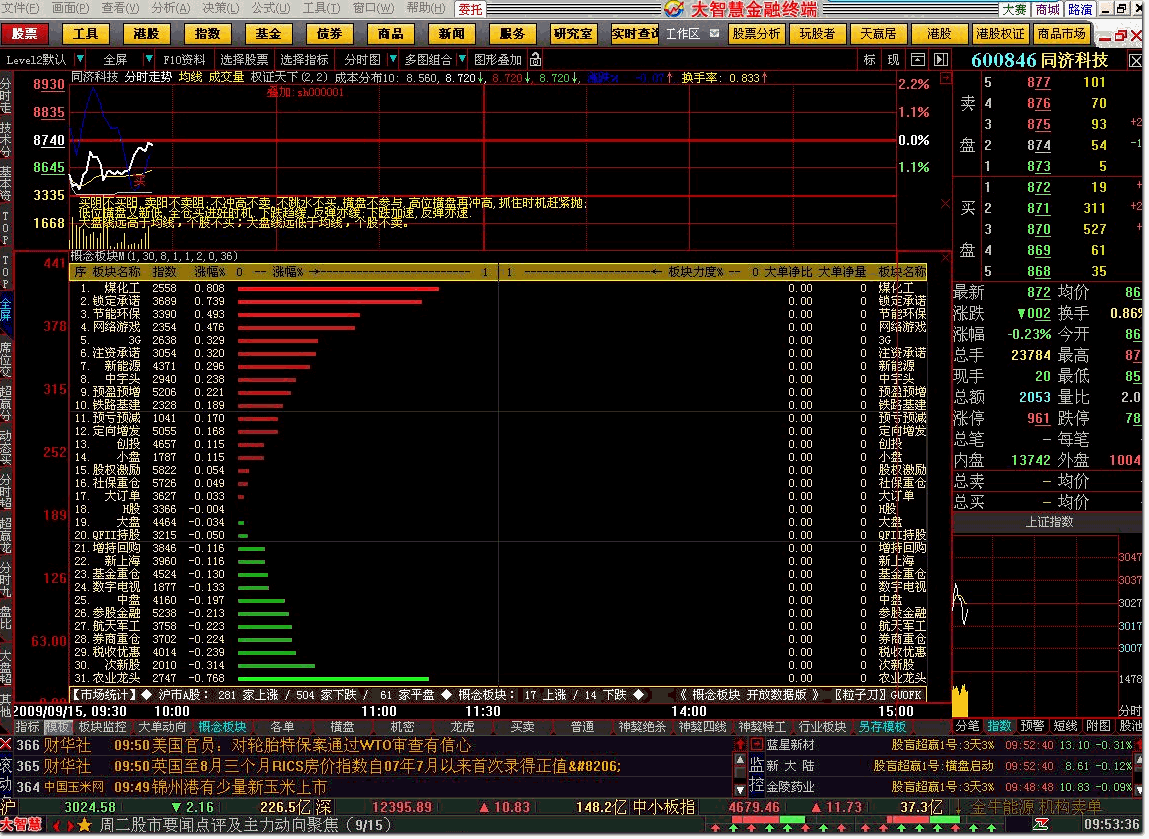This screenshot has height=839, width=1149.
Task: Select the red 股票 toolbar button
Action: (24, 34)
